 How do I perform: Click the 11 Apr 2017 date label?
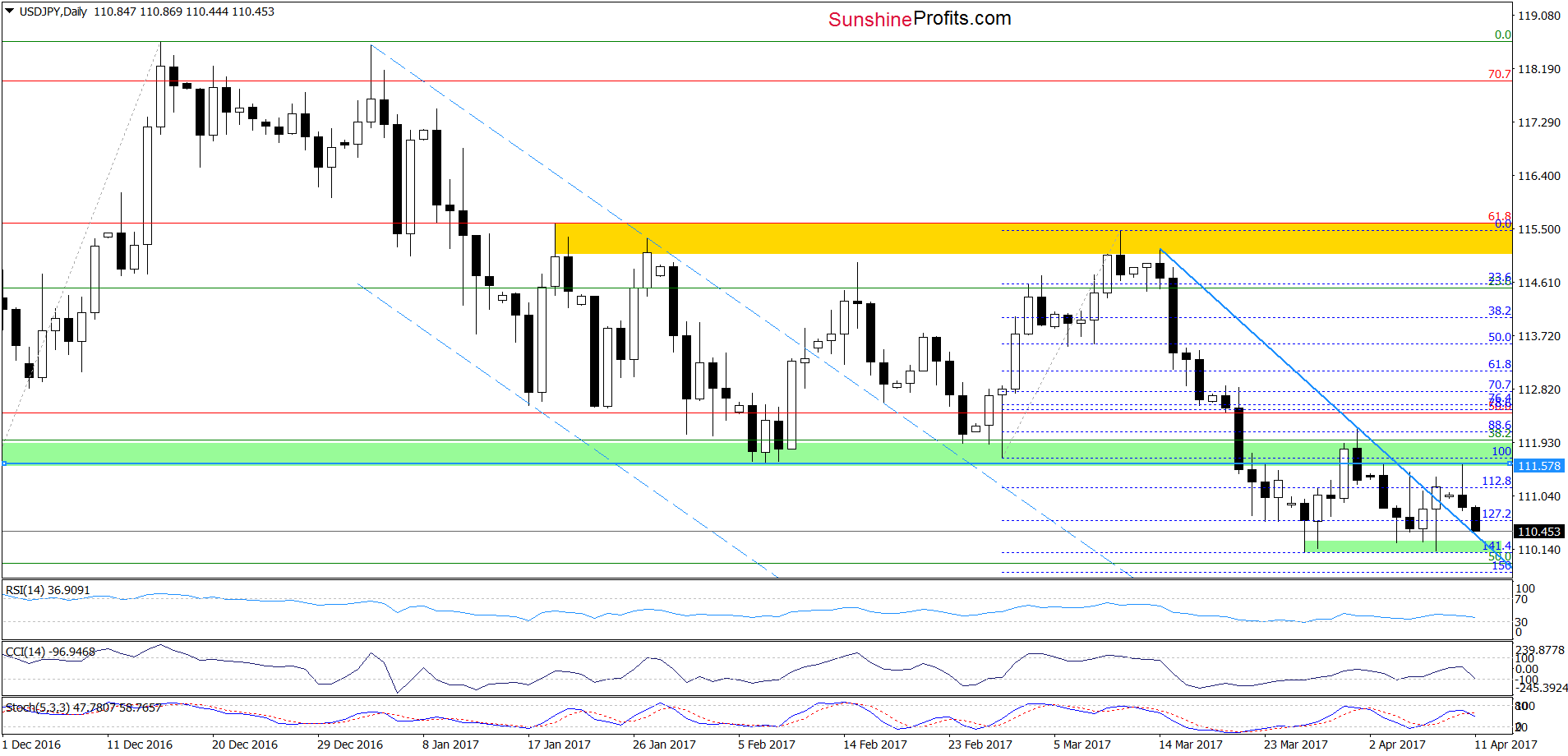pos(1506,744)
